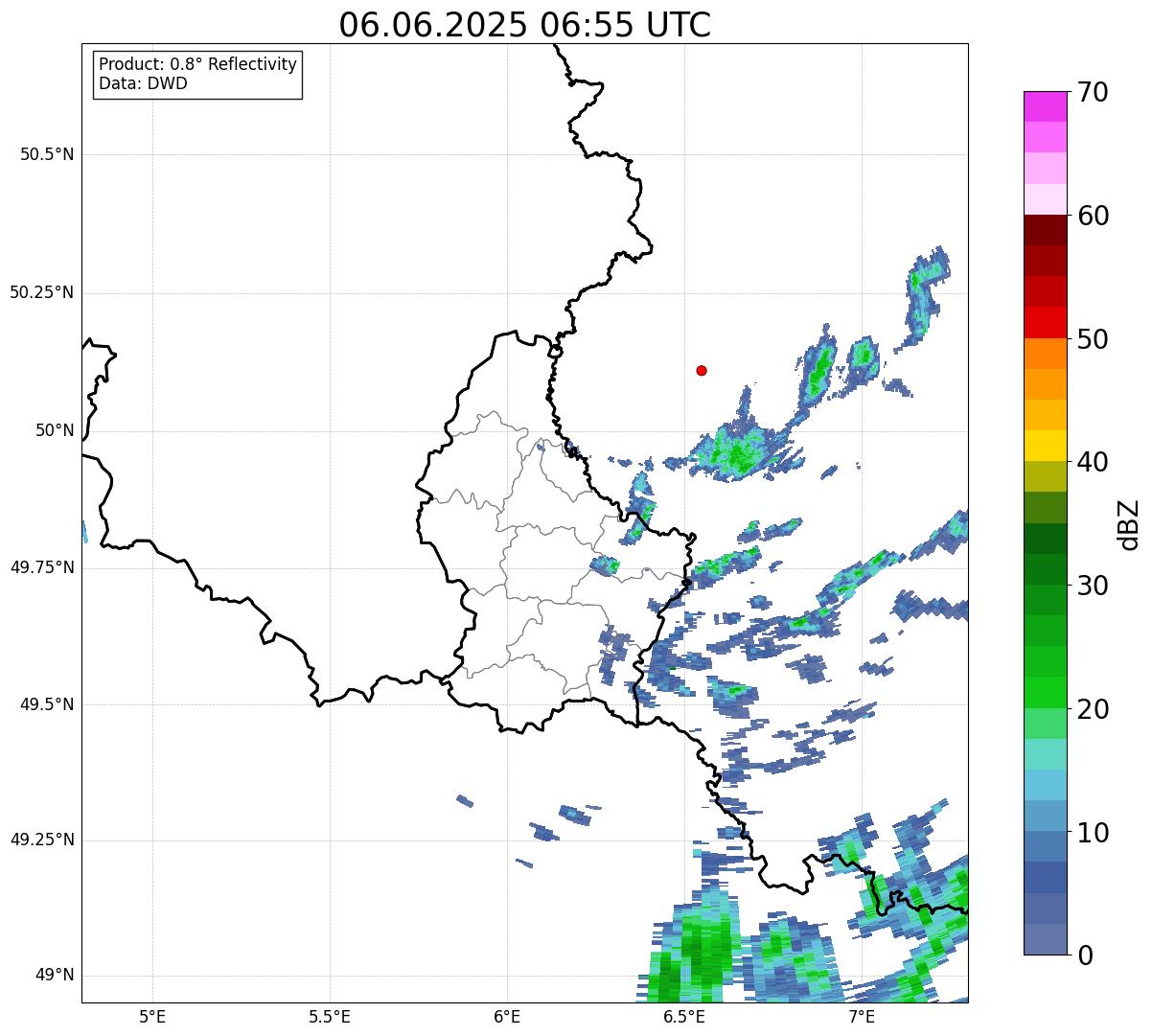Viewport: 1152px width, 1036px height.
Task: Click the Data: DWD text
Action: click(143, 83)
